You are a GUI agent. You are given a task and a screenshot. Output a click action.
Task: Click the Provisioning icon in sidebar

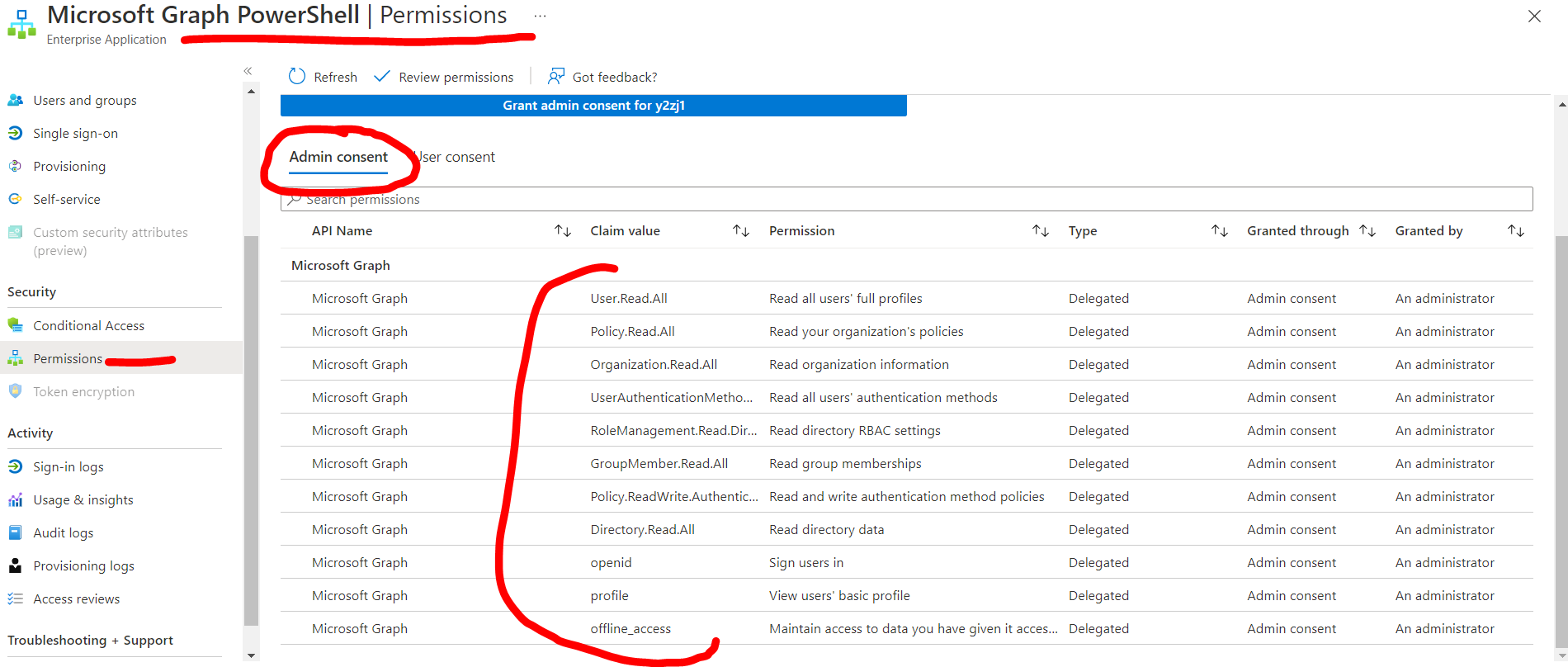[15, 166]
